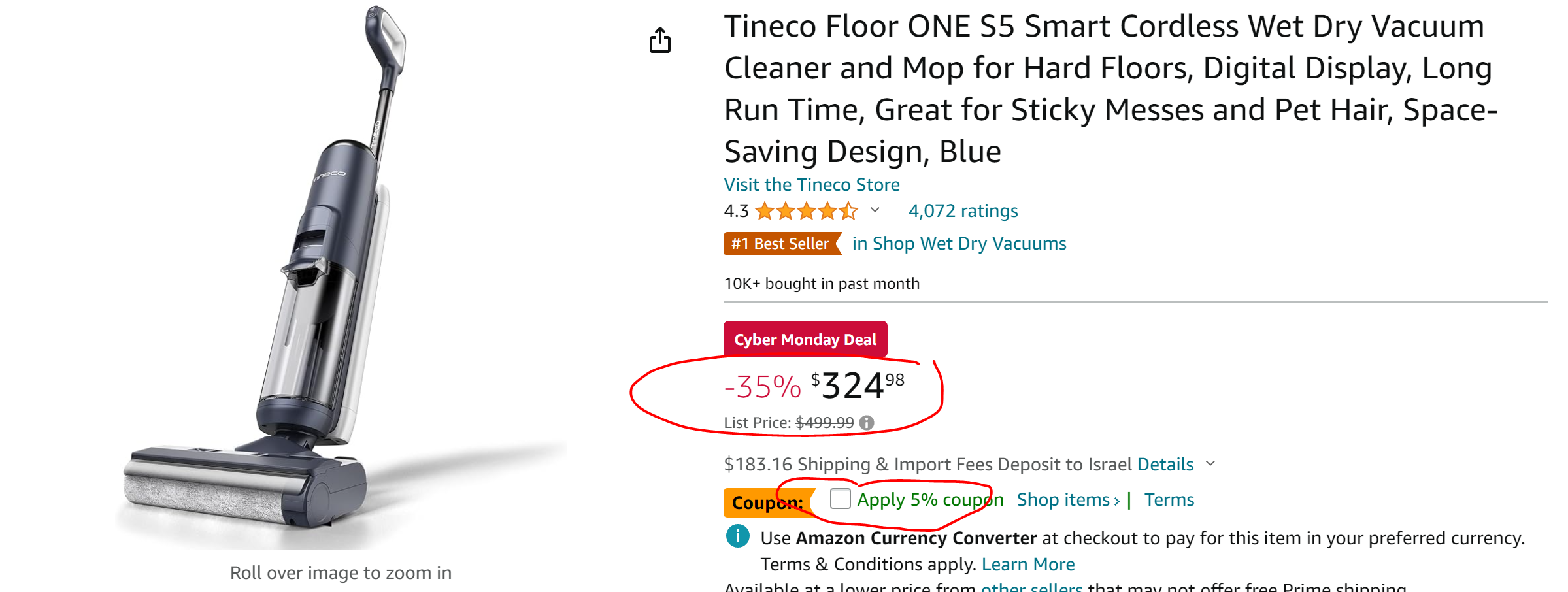This screenshot has height=592, width=1568.
Task: Open the 4,072 ratings link
Action: tap(963, 211)
